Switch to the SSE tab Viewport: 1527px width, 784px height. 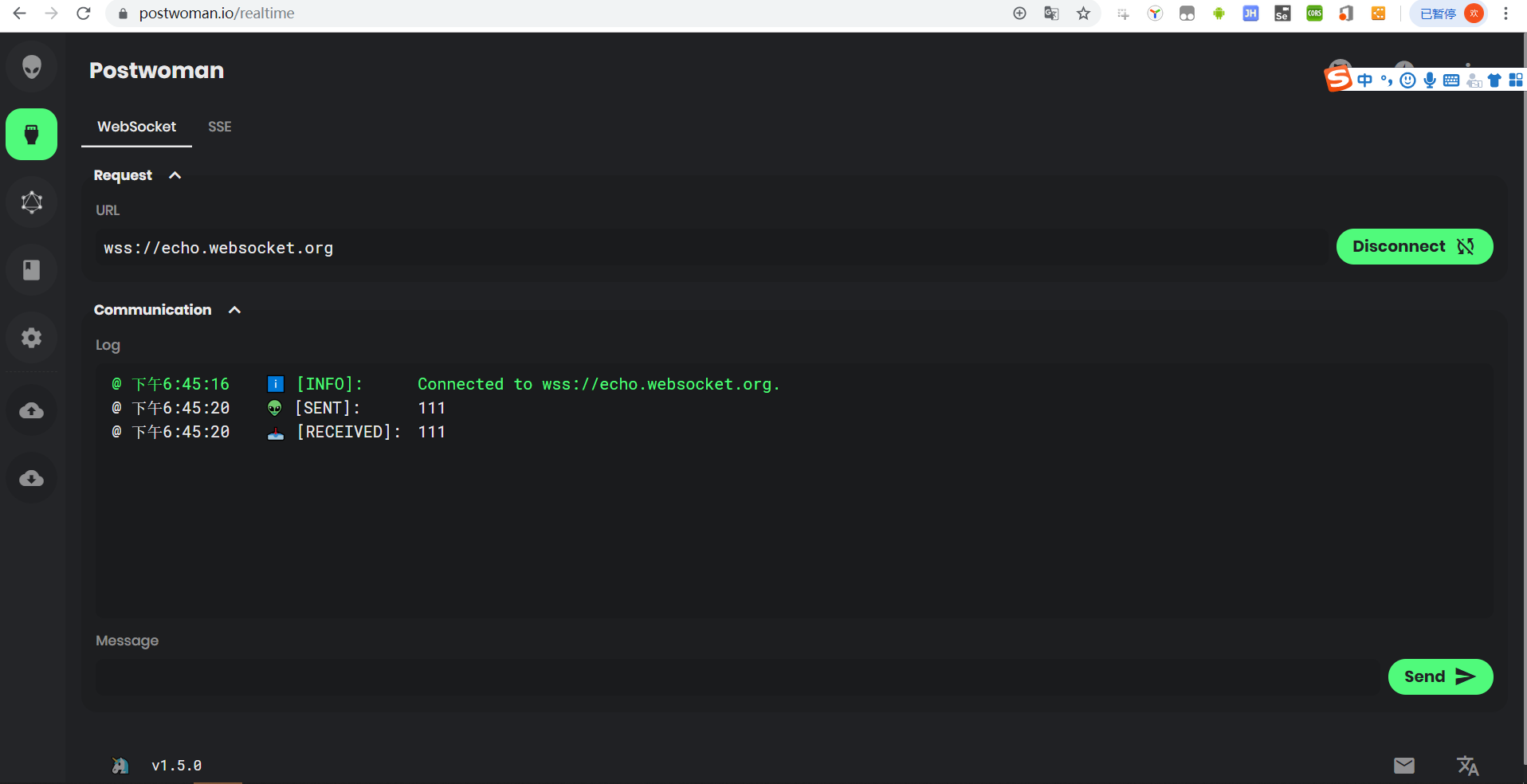[220, 127]
